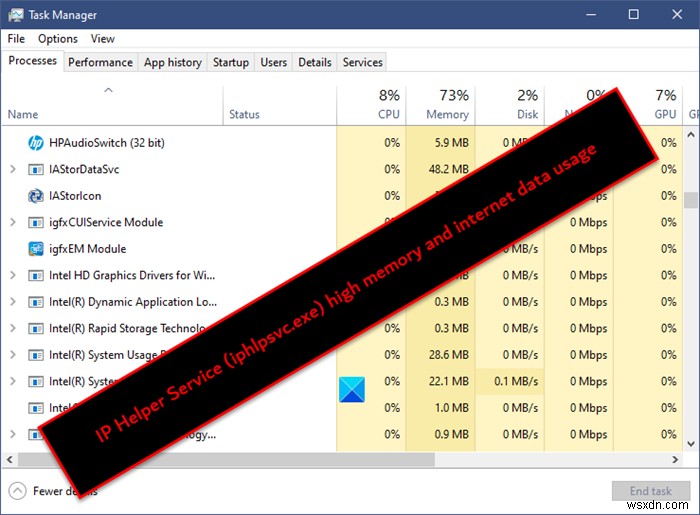Viewport: 700px width, 515px height.
Task: Switch to the Startup tab
Action: [x=231, y=62]
